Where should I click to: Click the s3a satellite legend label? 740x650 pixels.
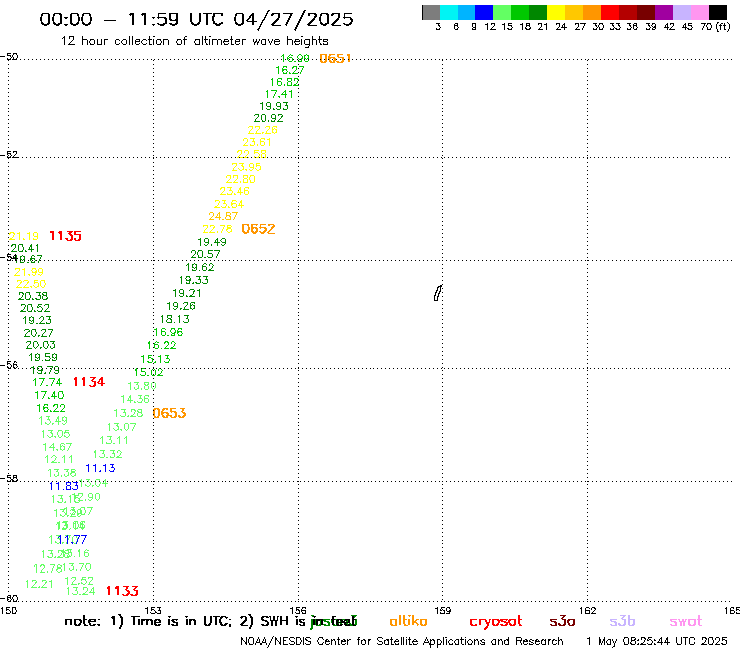(x=562, y=621)
